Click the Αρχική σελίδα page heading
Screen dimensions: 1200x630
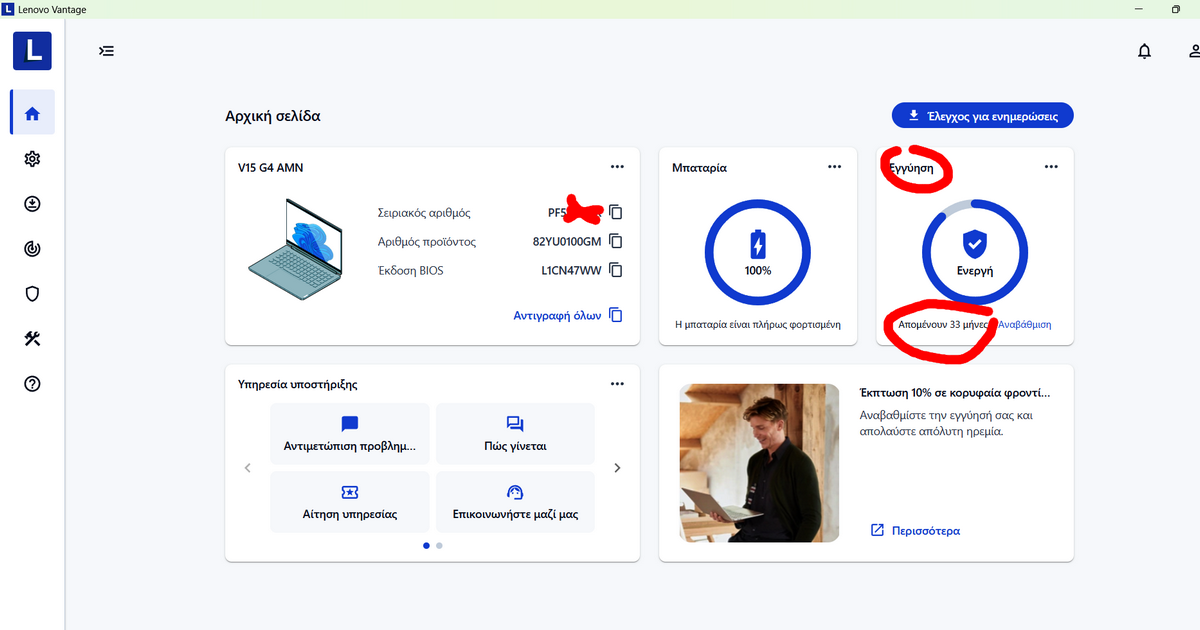pyautogui.click(x=273, y=116)
